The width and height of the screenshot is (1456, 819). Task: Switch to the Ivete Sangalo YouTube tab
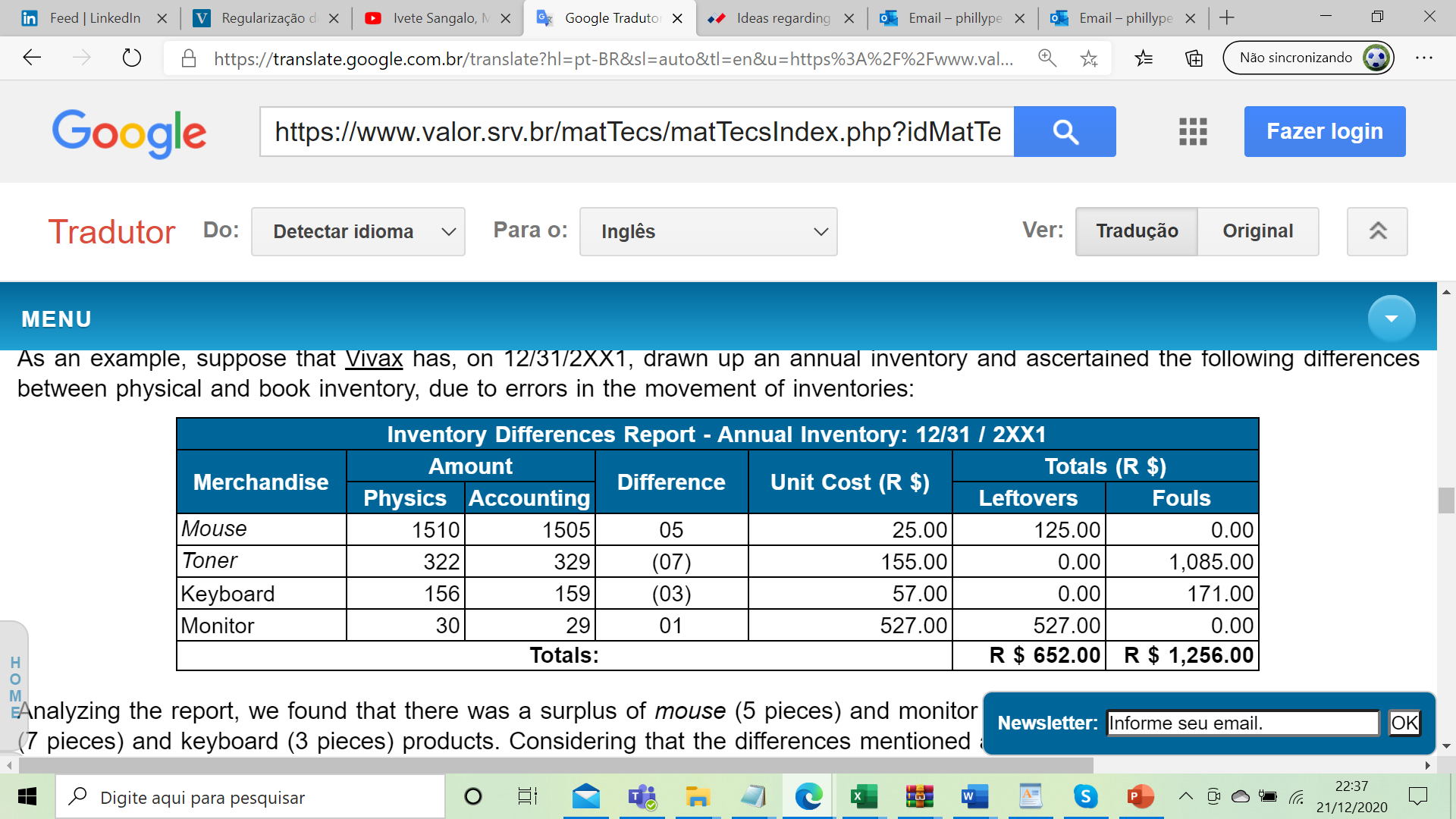pyautogui.click(x=436, y=18)
